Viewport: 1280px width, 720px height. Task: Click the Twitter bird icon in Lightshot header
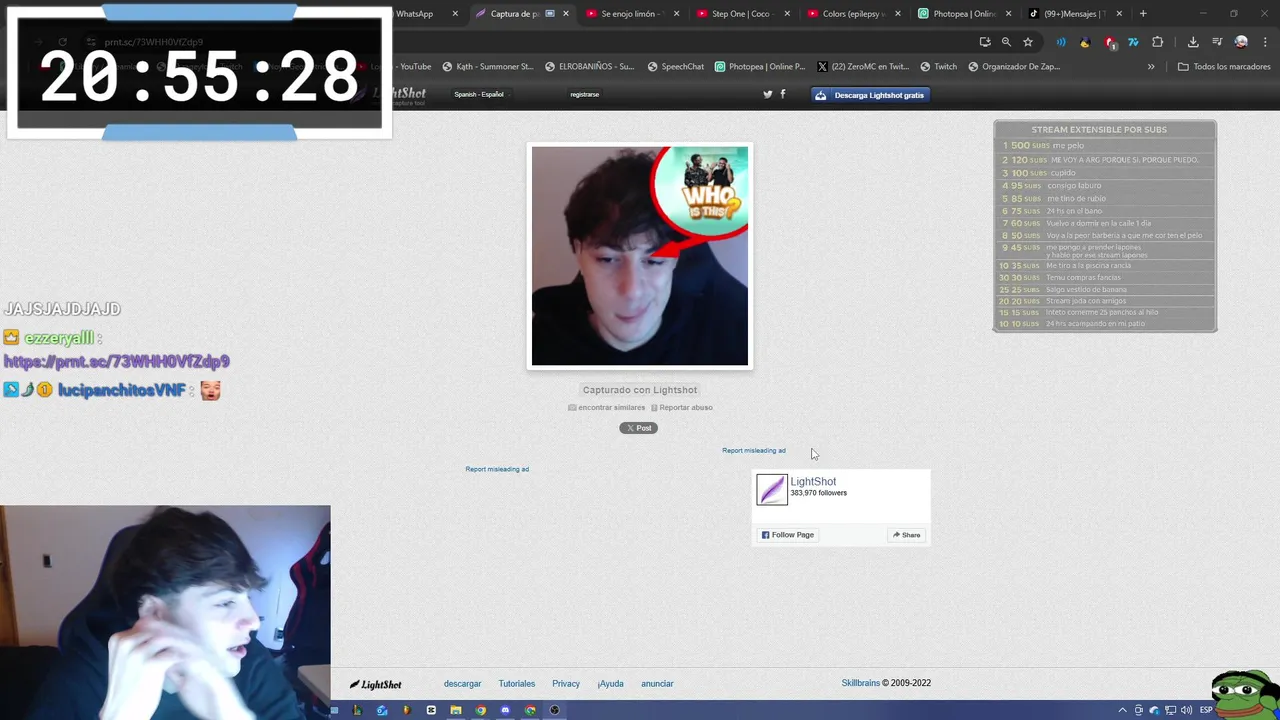[x=768, y=94]
